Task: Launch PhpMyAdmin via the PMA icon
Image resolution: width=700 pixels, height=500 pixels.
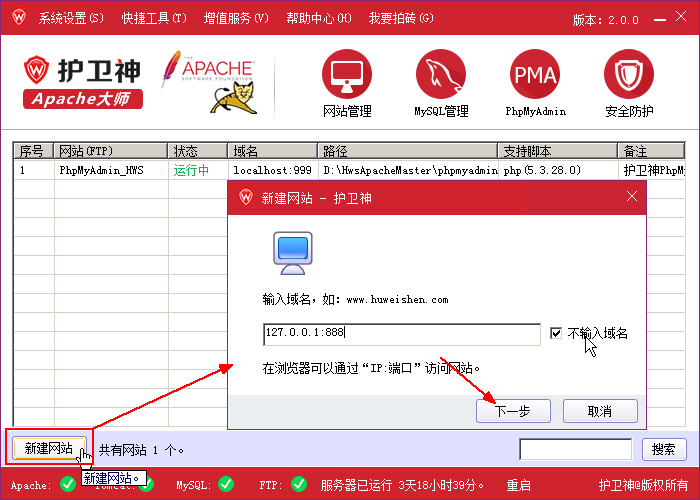Action: click(x=535, y=74)
